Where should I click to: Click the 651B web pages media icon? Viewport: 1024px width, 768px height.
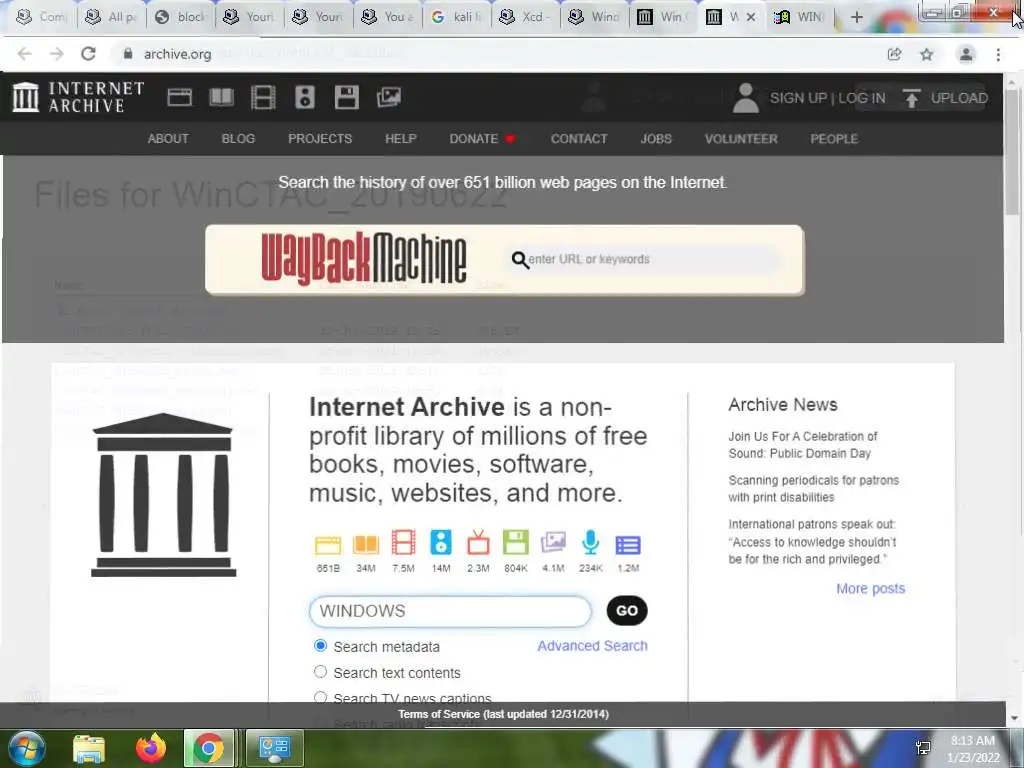pyautogui.click(x=328, y=544)
